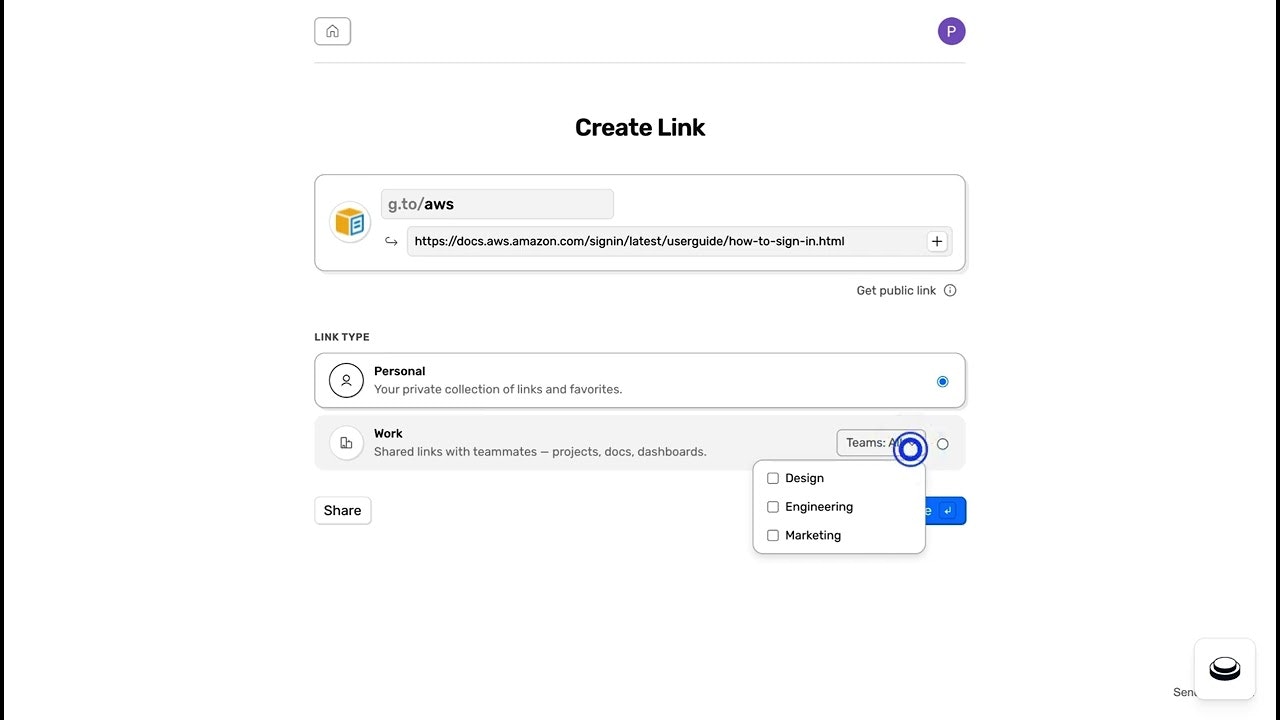Click the redirect arrow icon before the URL field
Viewport: 1280px width, 720px height.
pos(391,241)
